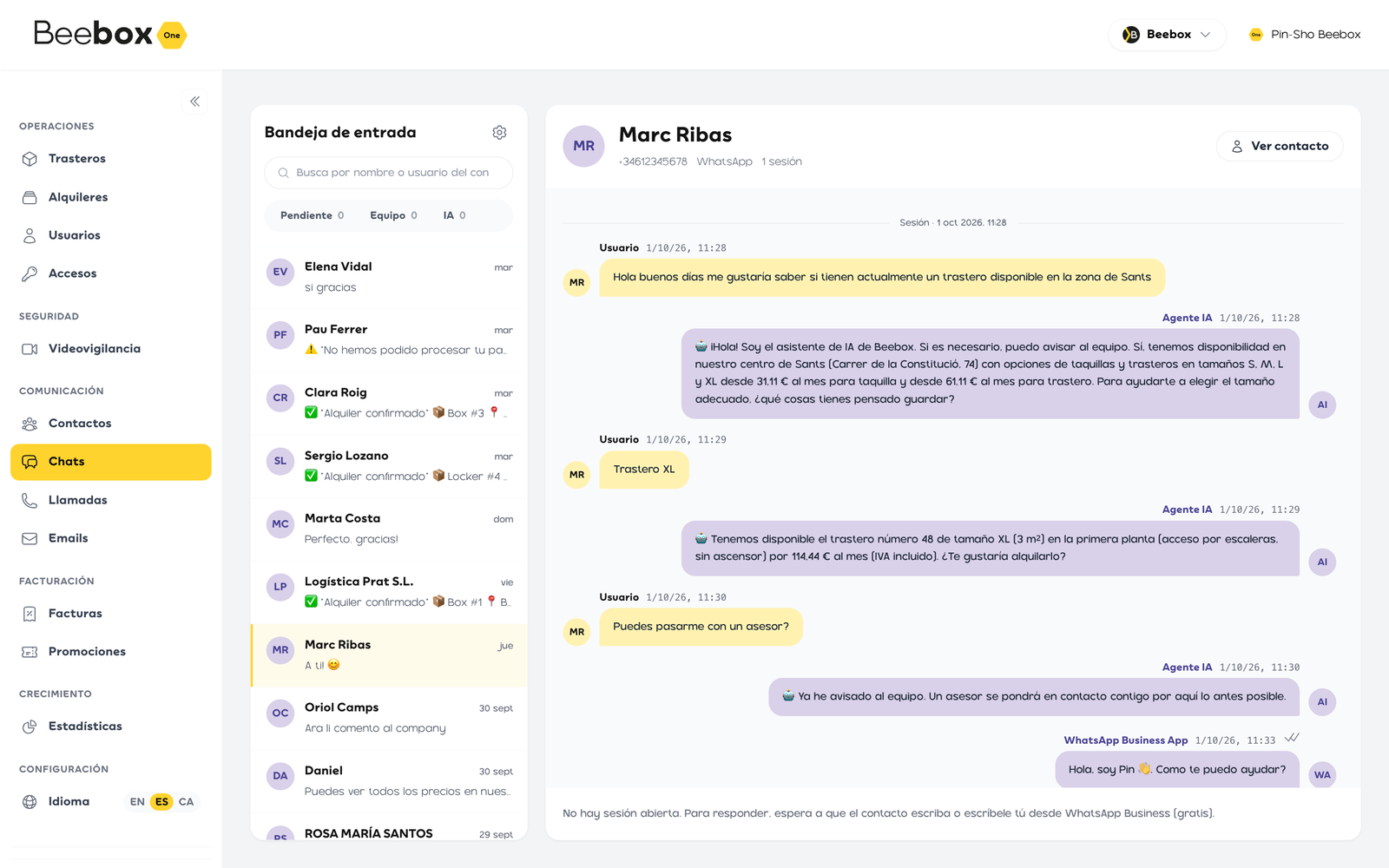Viewport: 1389px width, 868px height.
Task: Click 'WhatsApp Business App' sender label
Action: click(1126, 740)
